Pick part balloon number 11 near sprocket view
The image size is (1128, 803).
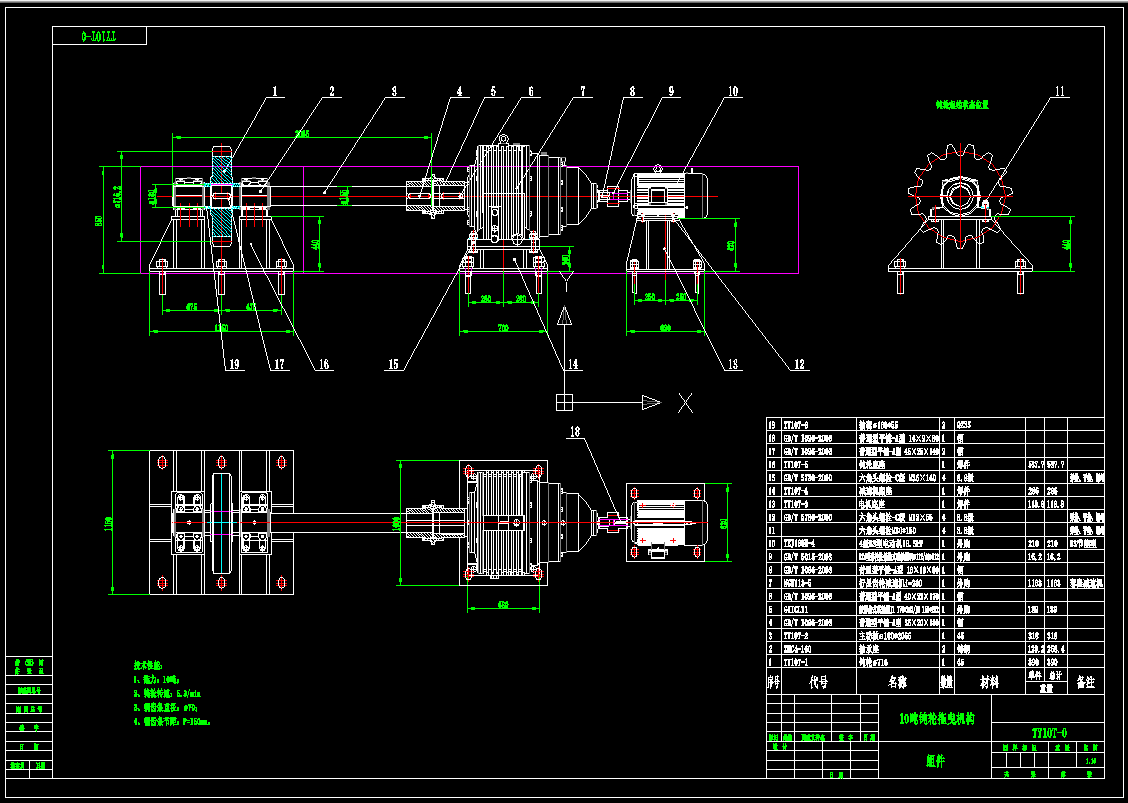click(1059, 92)
